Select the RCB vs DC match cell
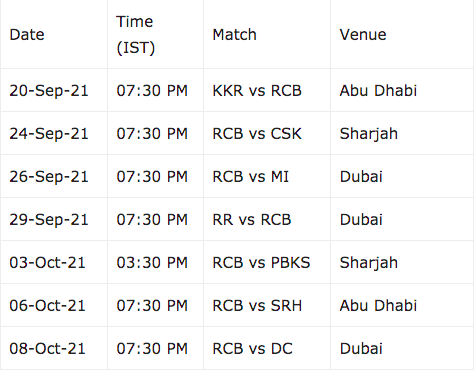The height and width of the screenshot is (370, 476). (x=267, y=348)
